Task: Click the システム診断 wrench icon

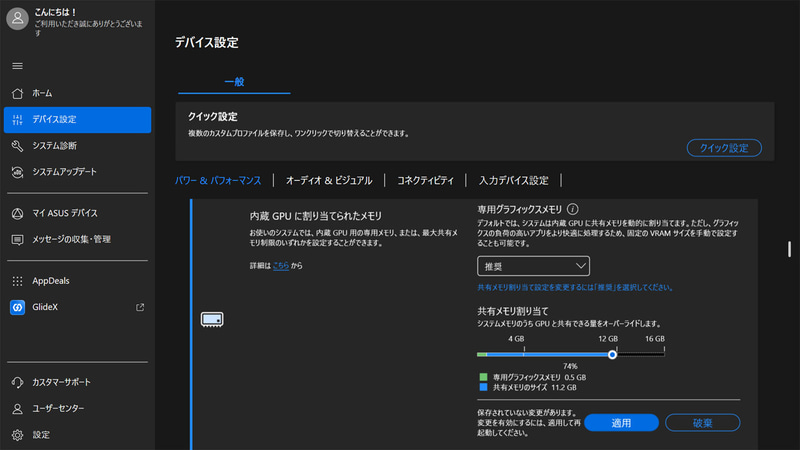Action: coord(17,146)
